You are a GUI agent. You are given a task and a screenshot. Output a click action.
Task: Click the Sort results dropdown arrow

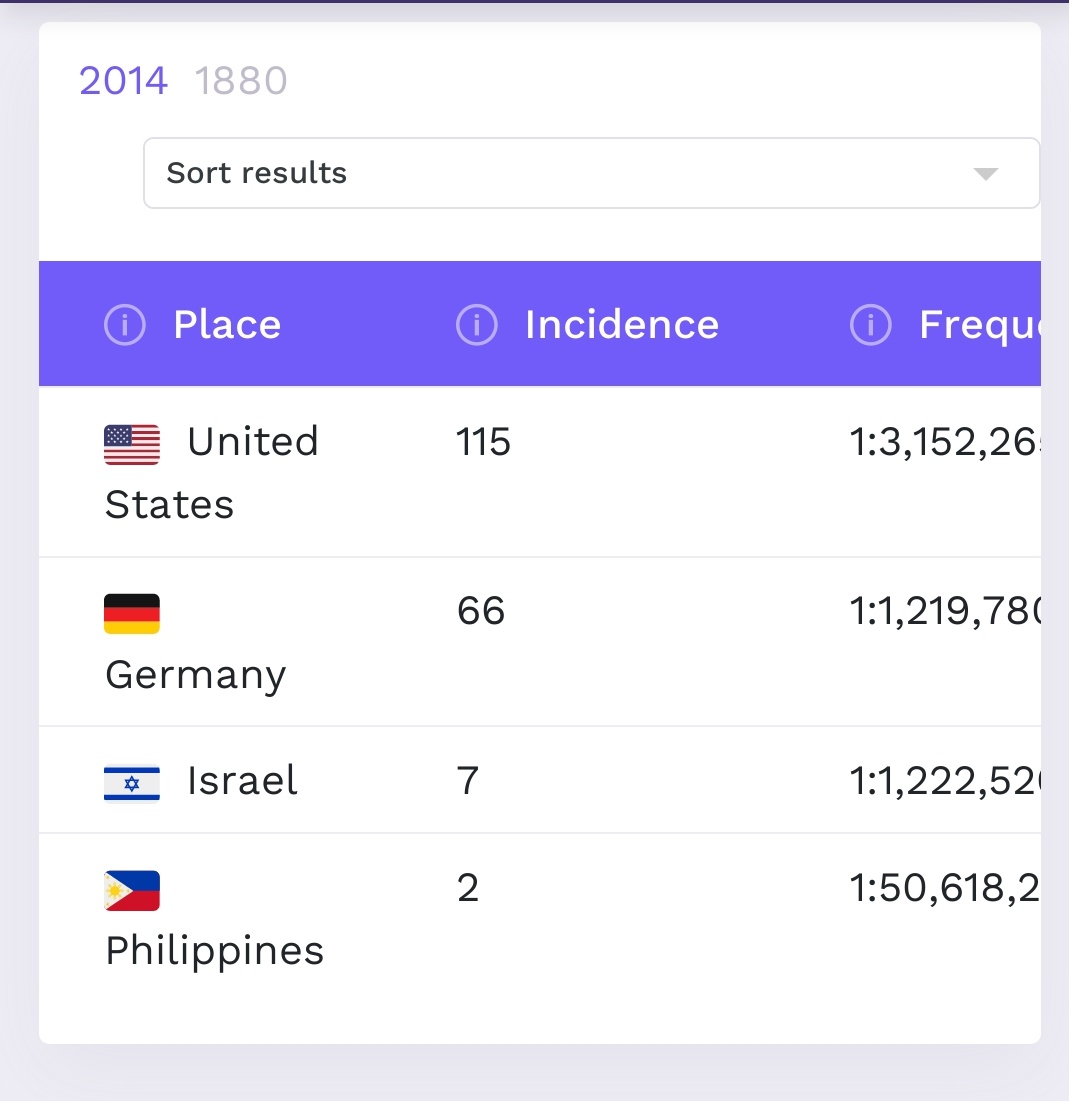(985, 173)
